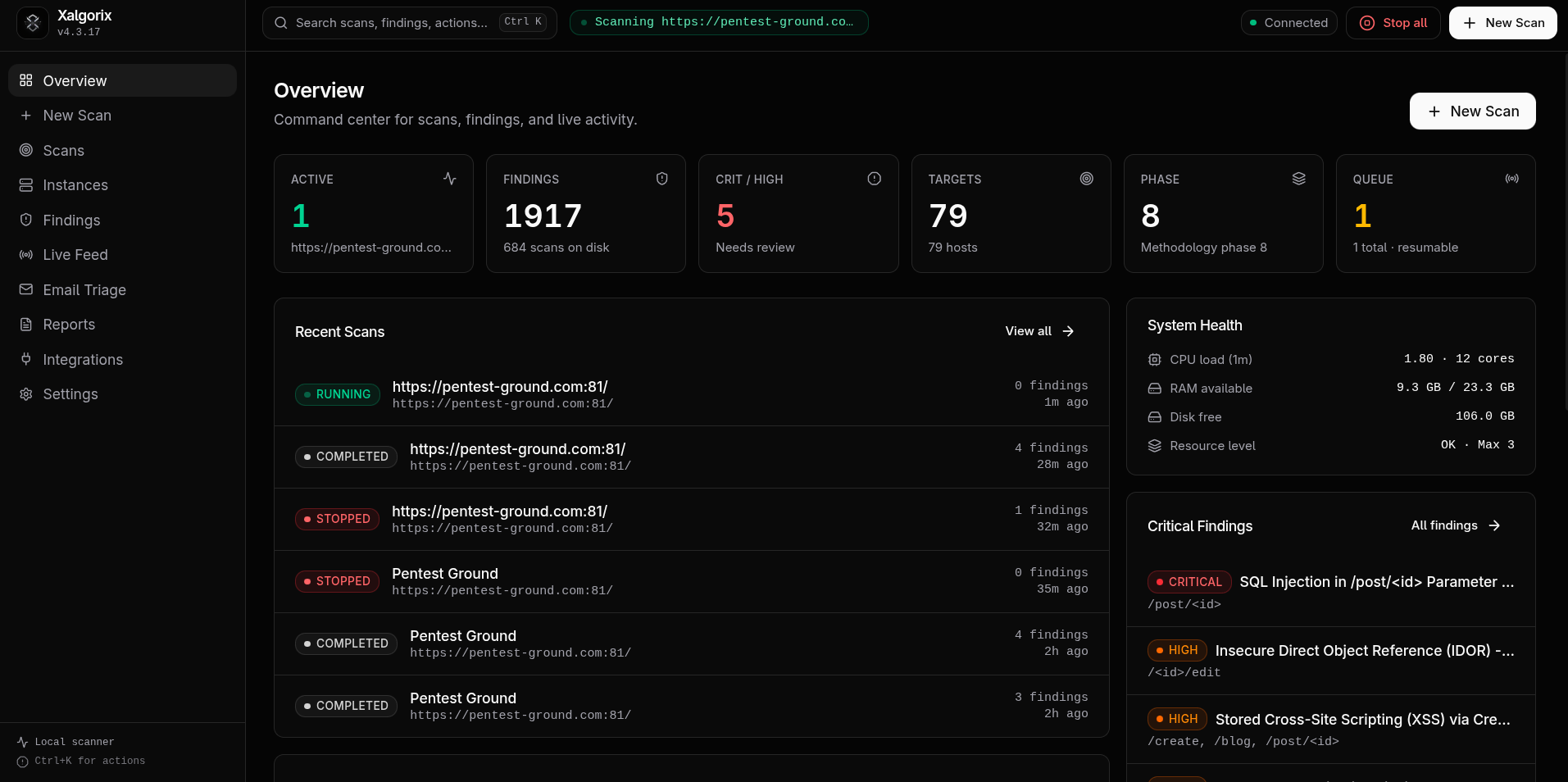Click the alert icon on CRIT / HIGH card
This screenshot has height=782, width=1568.
tap(875, 178)
